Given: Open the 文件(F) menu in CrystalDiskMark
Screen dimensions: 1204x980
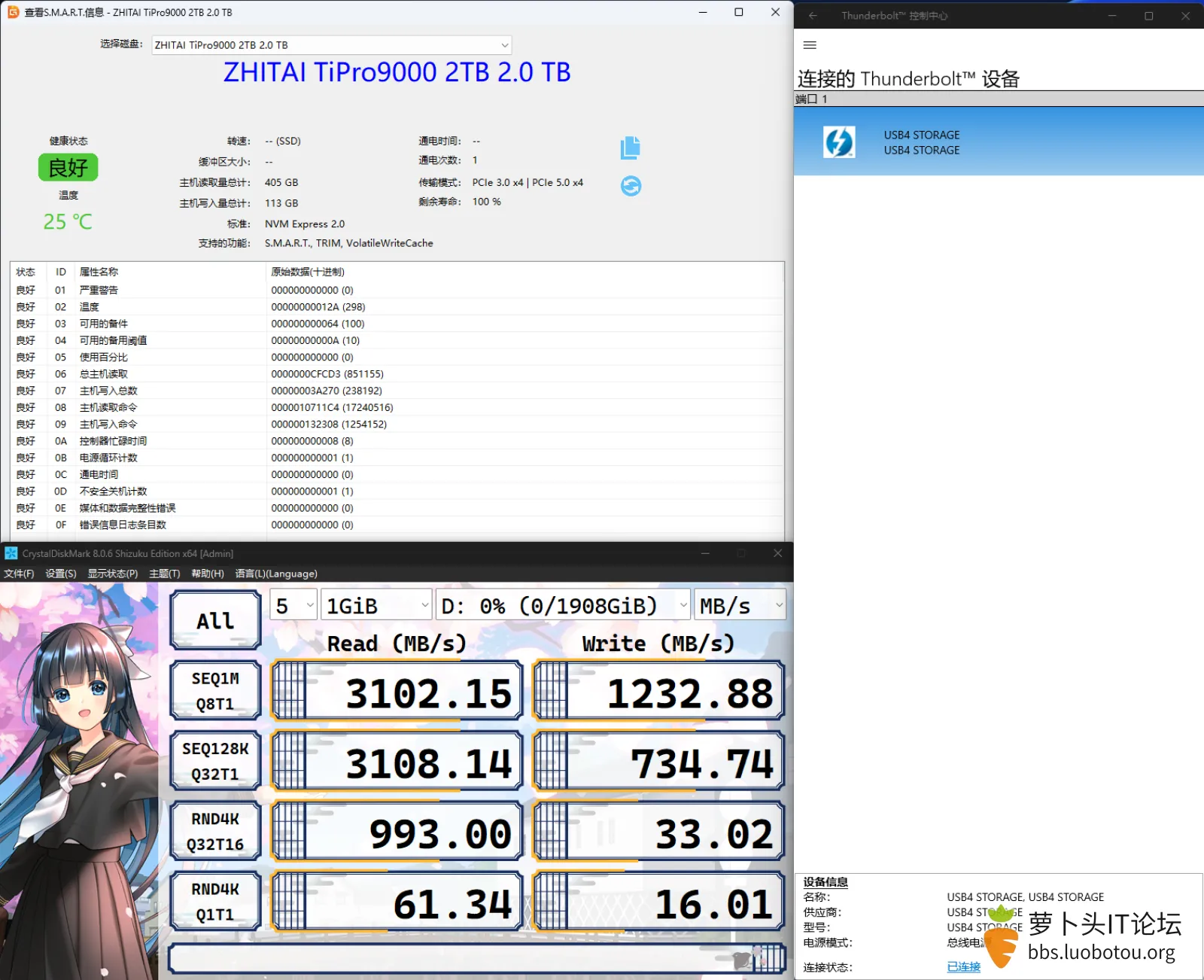Looking at the screenshot, I should coord(19,574).
